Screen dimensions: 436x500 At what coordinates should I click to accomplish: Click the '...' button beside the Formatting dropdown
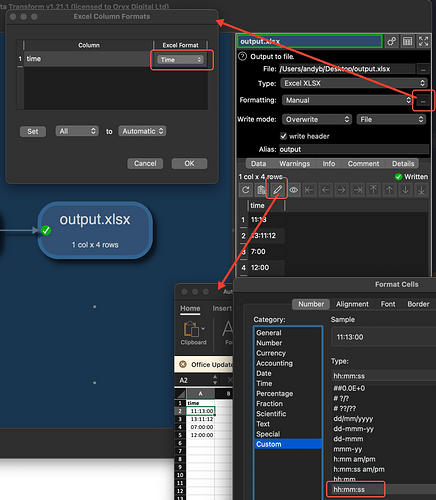[423, 100]
